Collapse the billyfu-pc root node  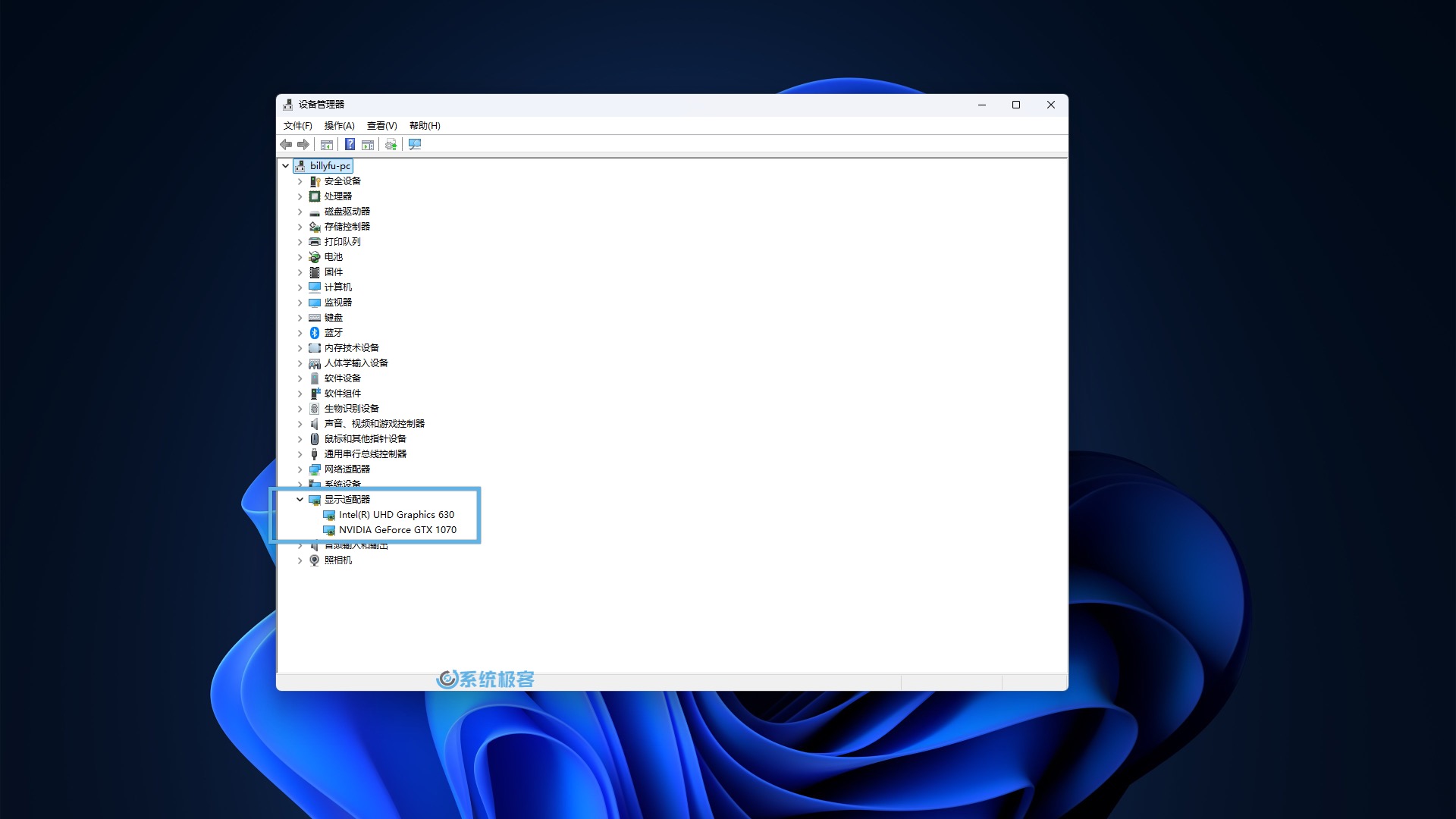coord(286,165)
